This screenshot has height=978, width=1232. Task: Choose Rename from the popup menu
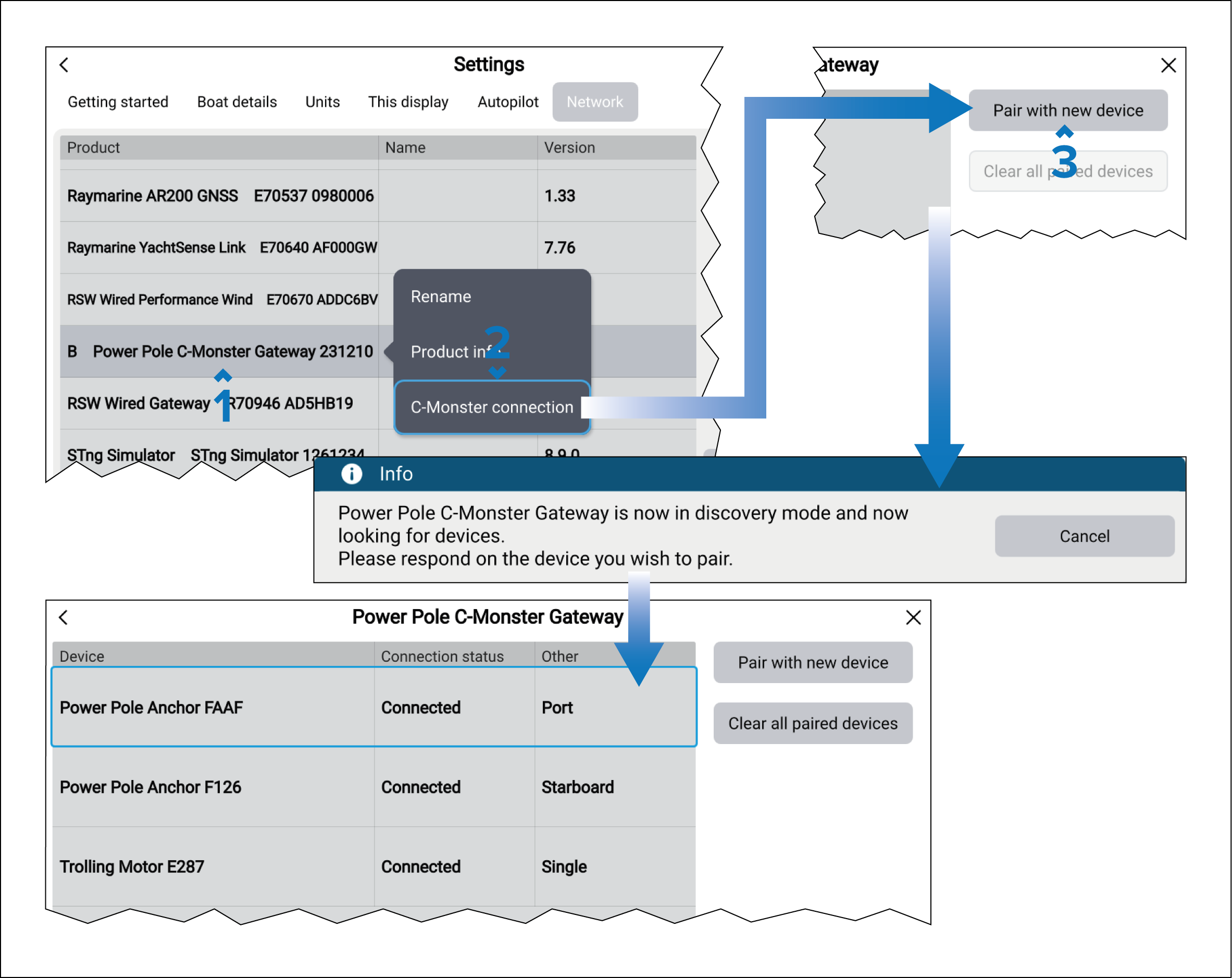(x=441, y=296)
